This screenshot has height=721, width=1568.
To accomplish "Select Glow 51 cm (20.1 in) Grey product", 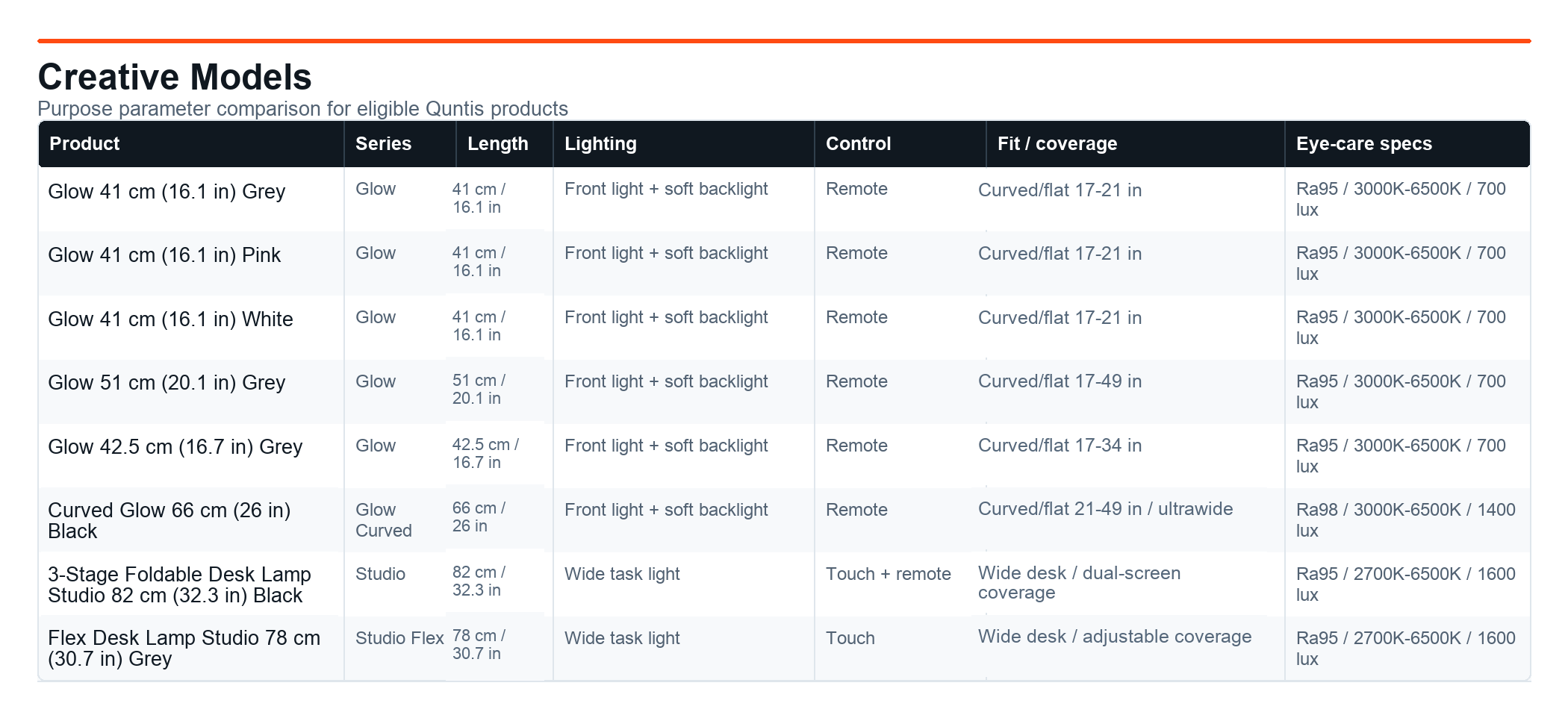I will point(167,383).
